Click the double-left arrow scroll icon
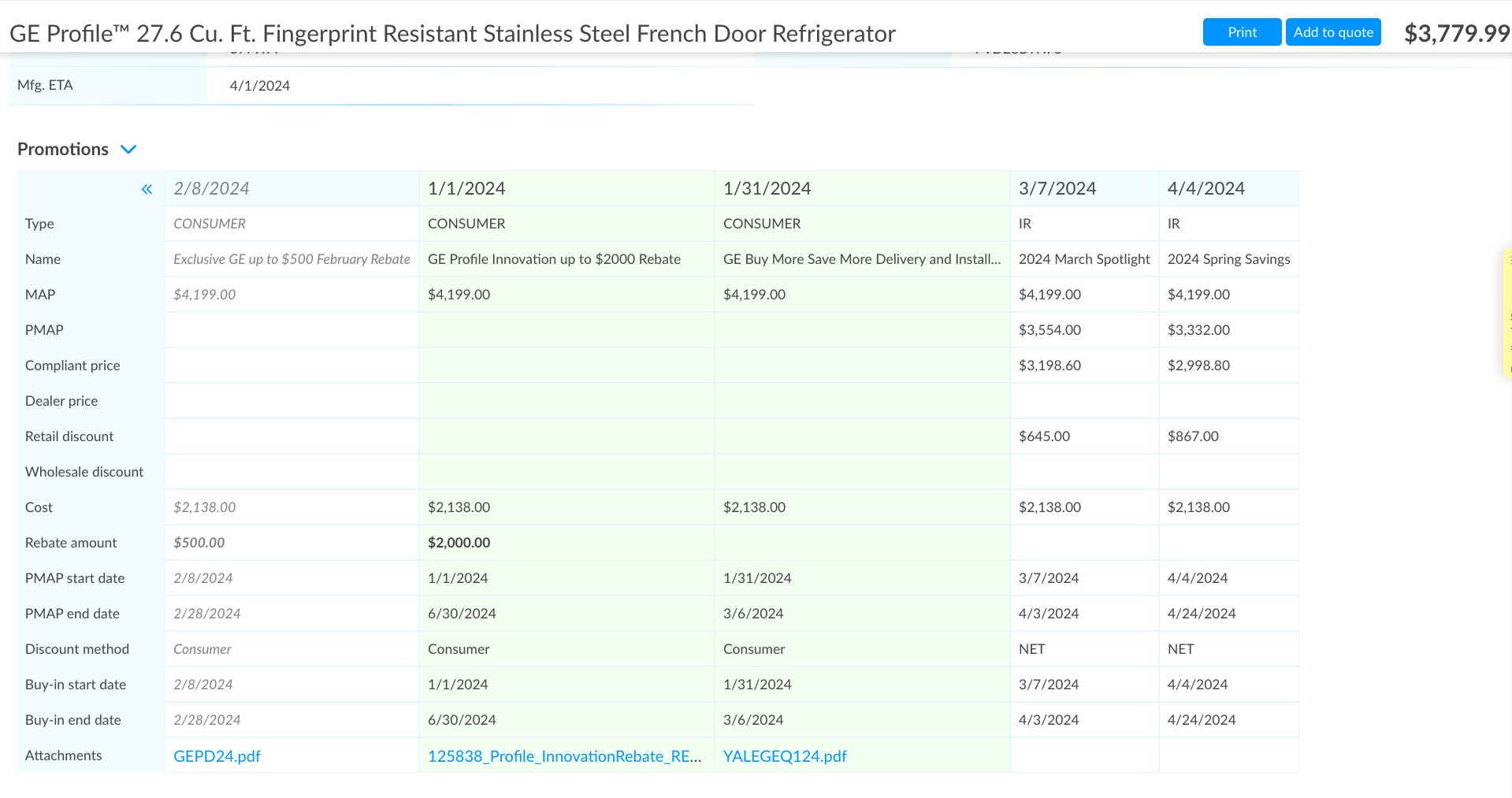Viewport: 1512px width, 798px height. (147, 189)
